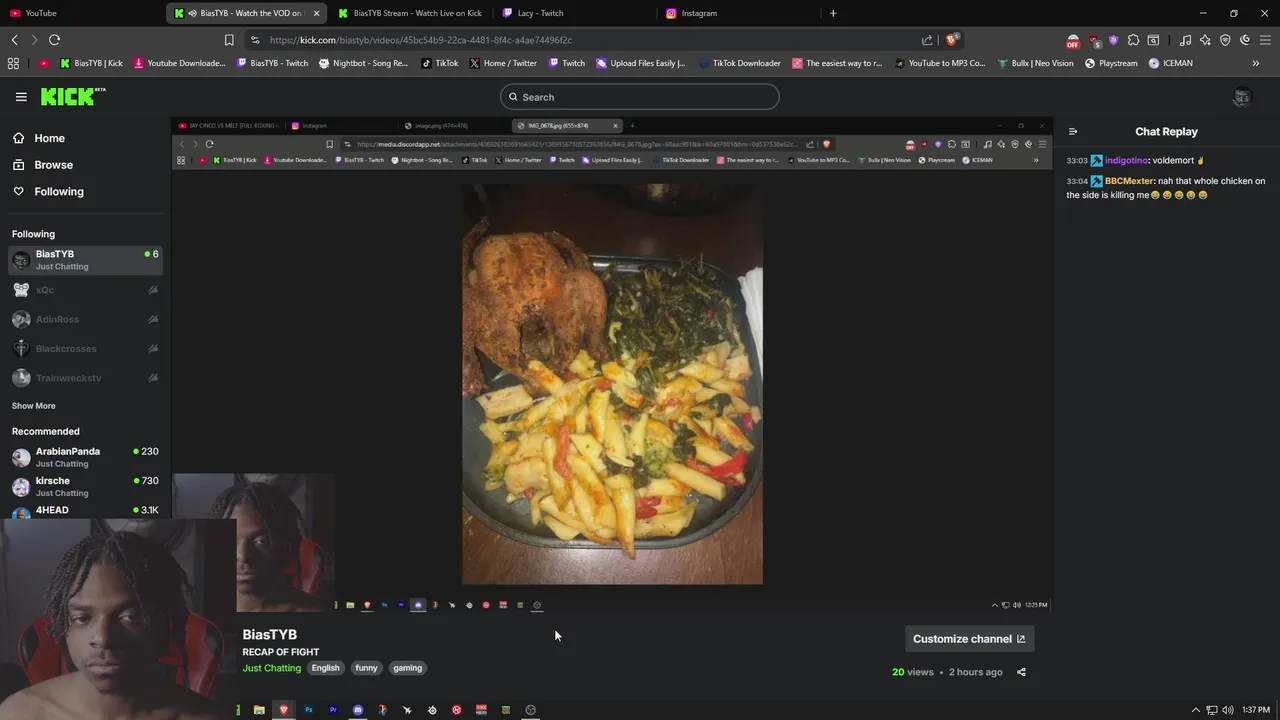Open the user profile avatar menu
This screenshot has width=1280, height=720.
[x=1242, y=97]
